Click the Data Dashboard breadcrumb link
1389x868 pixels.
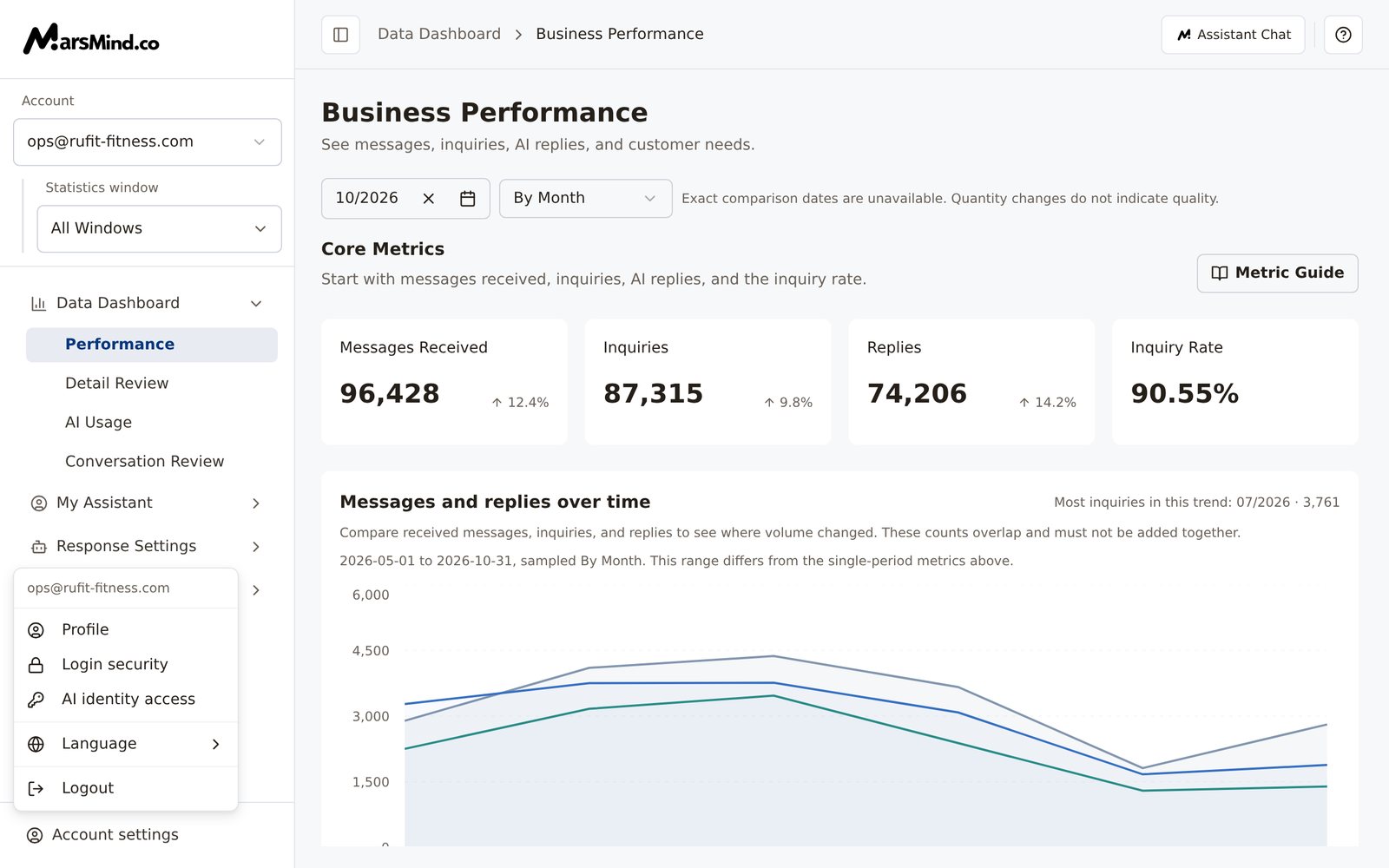(439, 34)
